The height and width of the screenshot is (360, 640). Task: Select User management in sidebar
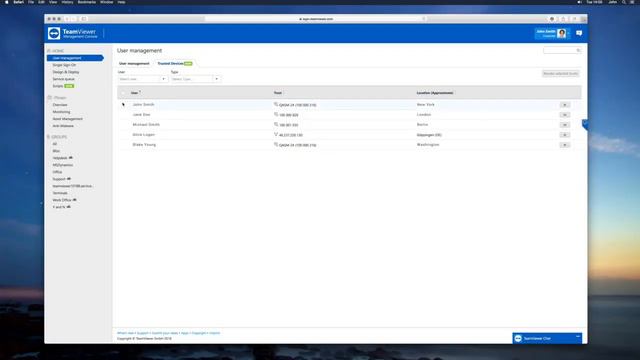click(x=75, y=58)
